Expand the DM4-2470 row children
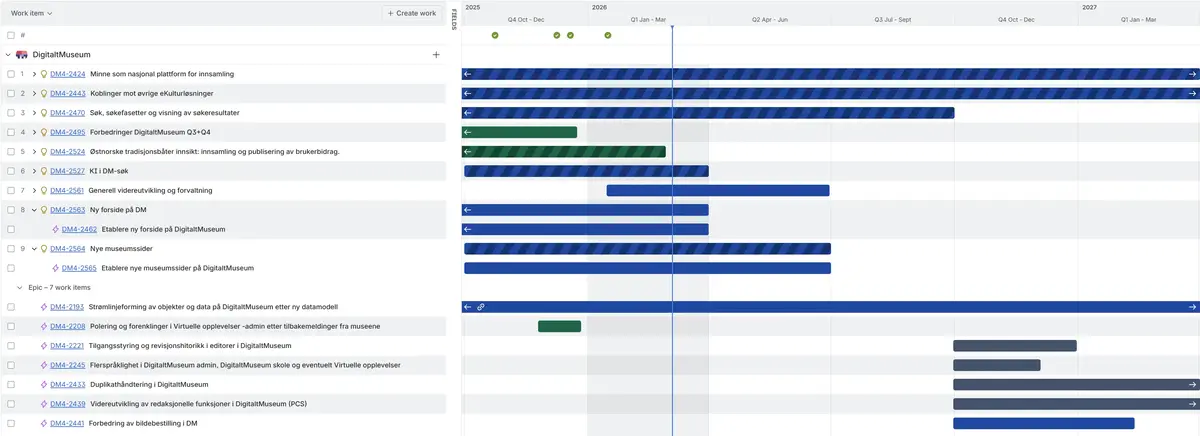Image resolution: width=1200 pixels, height=436 pixels. click(34, 113)
